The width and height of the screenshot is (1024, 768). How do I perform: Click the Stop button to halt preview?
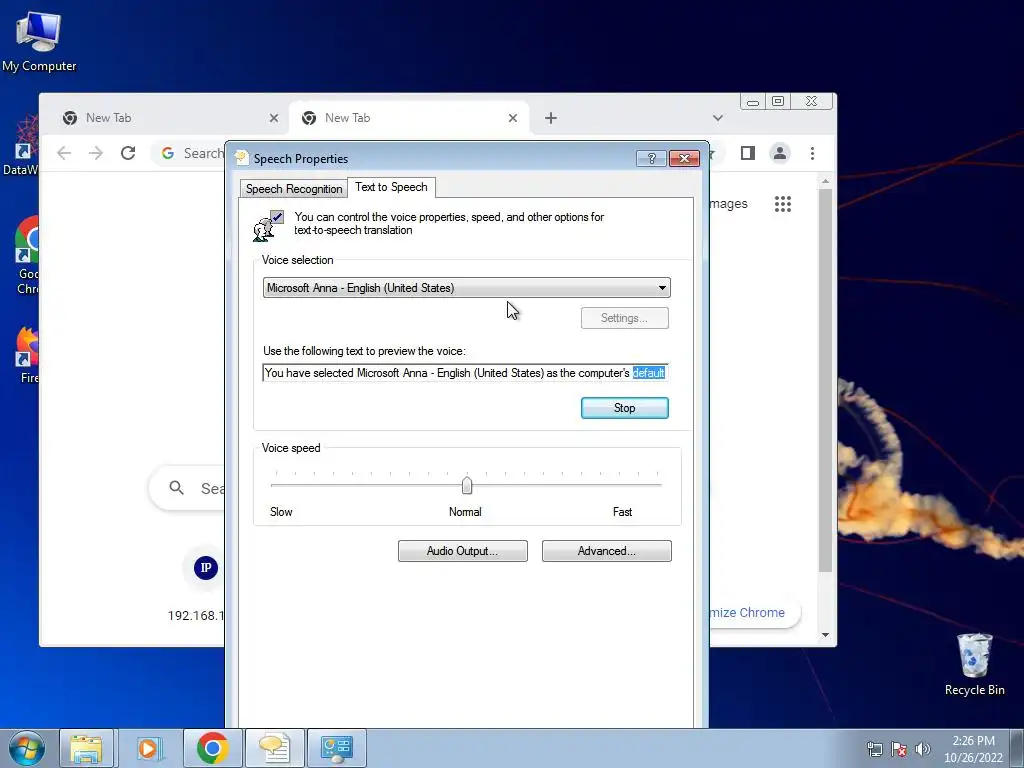click(x=624, y=408)
